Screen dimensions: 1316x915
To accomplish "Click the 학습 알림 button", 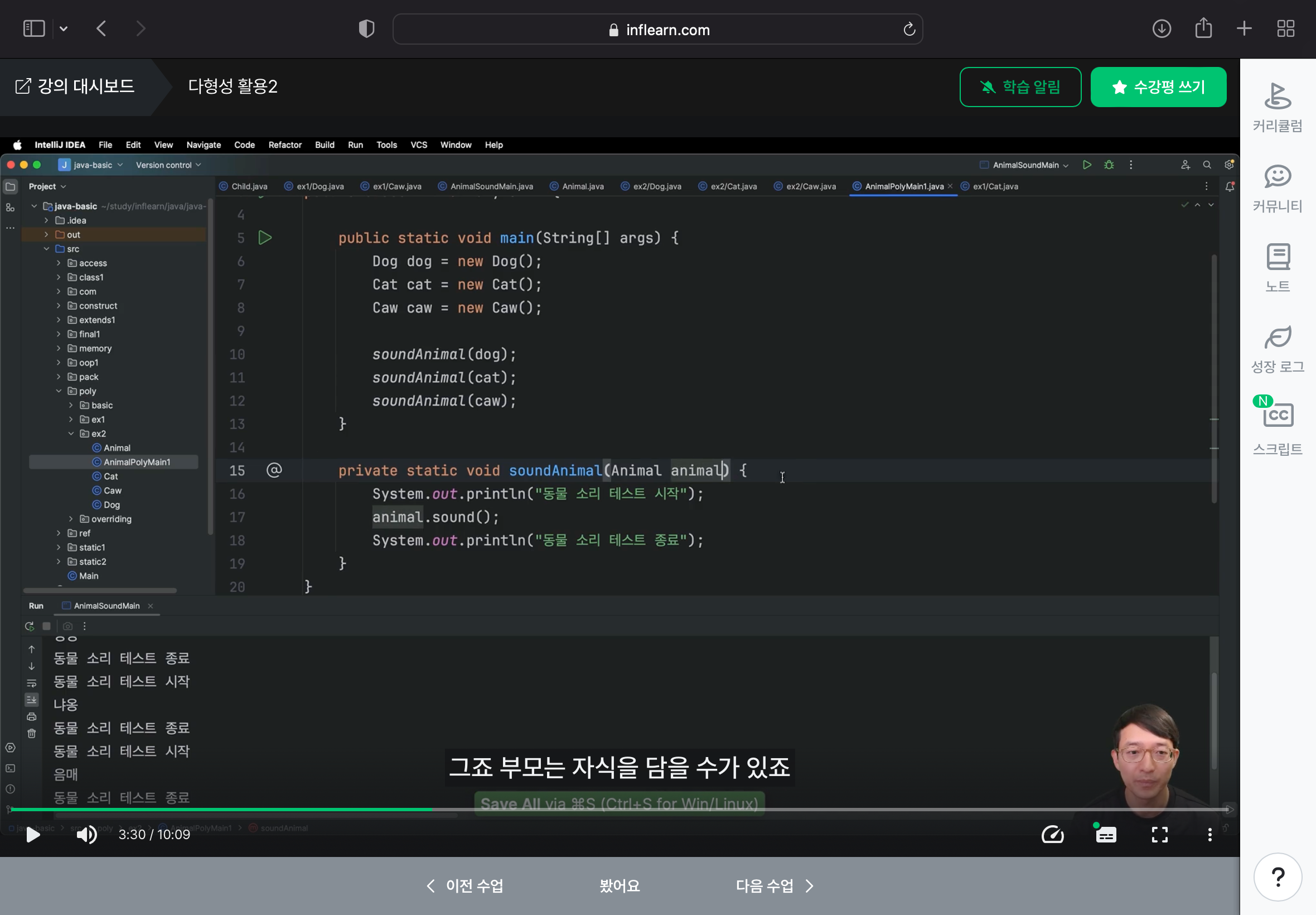I will click(1020, 87).
